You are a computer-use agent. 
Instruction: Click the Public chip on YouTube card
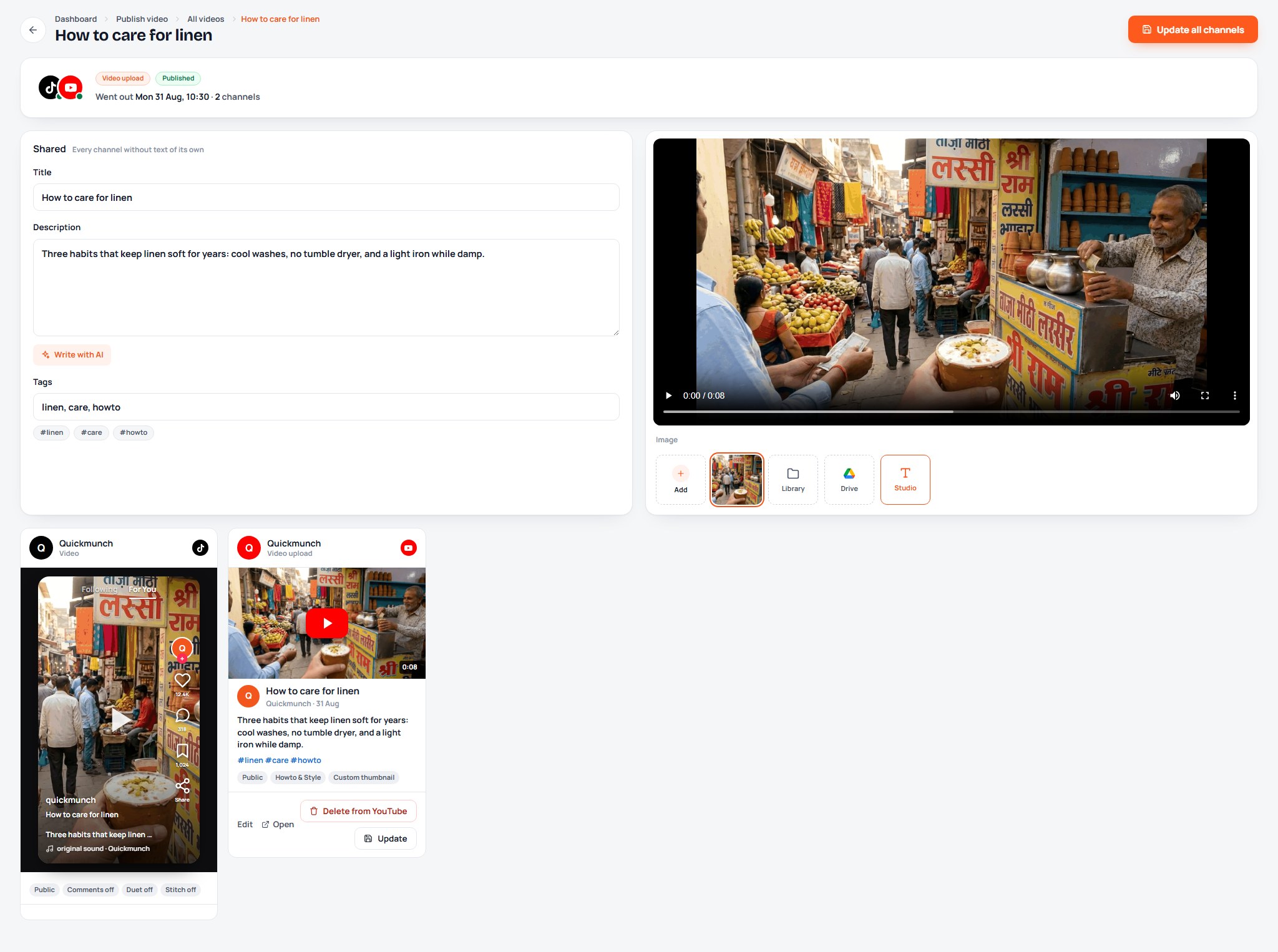(252, 777)
